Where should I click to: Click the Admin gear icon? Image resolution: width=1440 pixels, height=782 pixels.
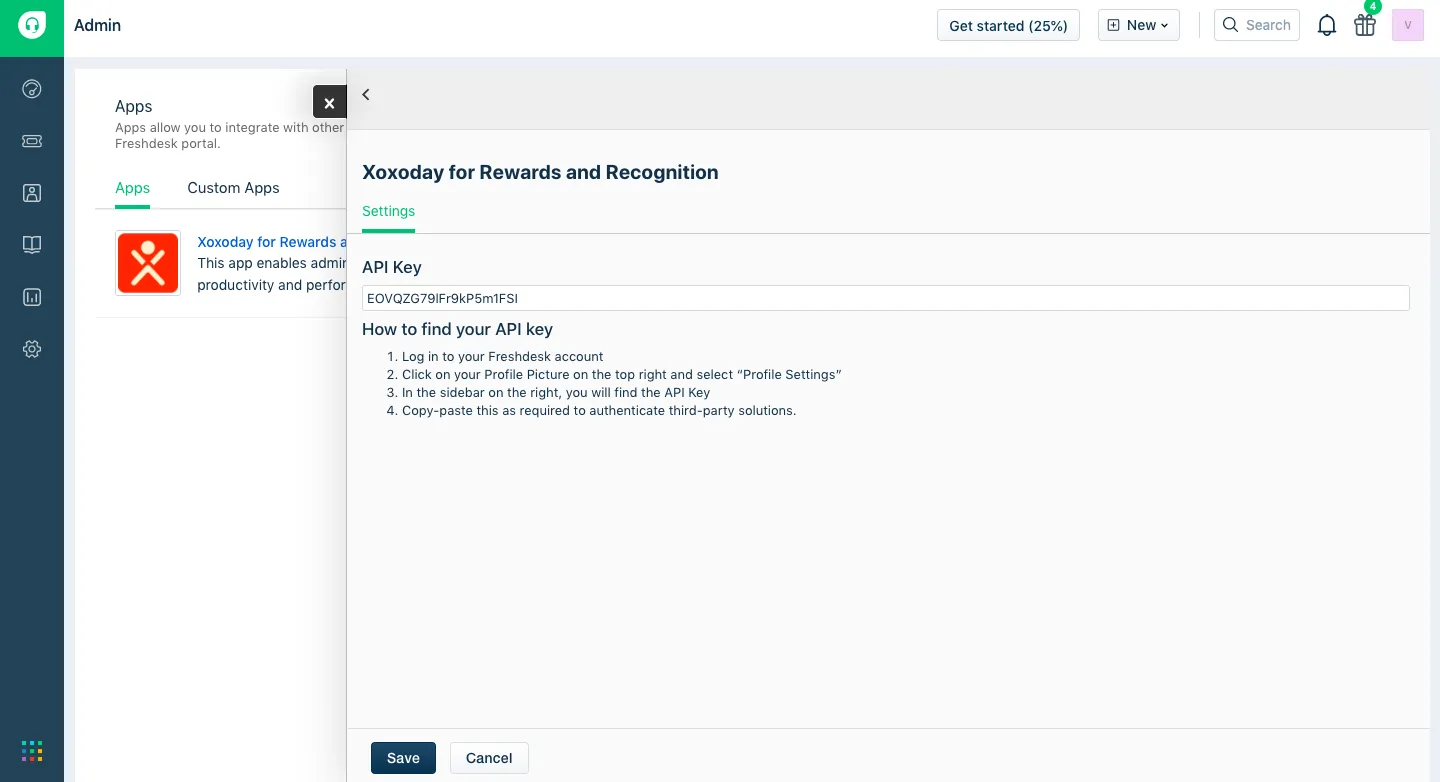(32, 349)
